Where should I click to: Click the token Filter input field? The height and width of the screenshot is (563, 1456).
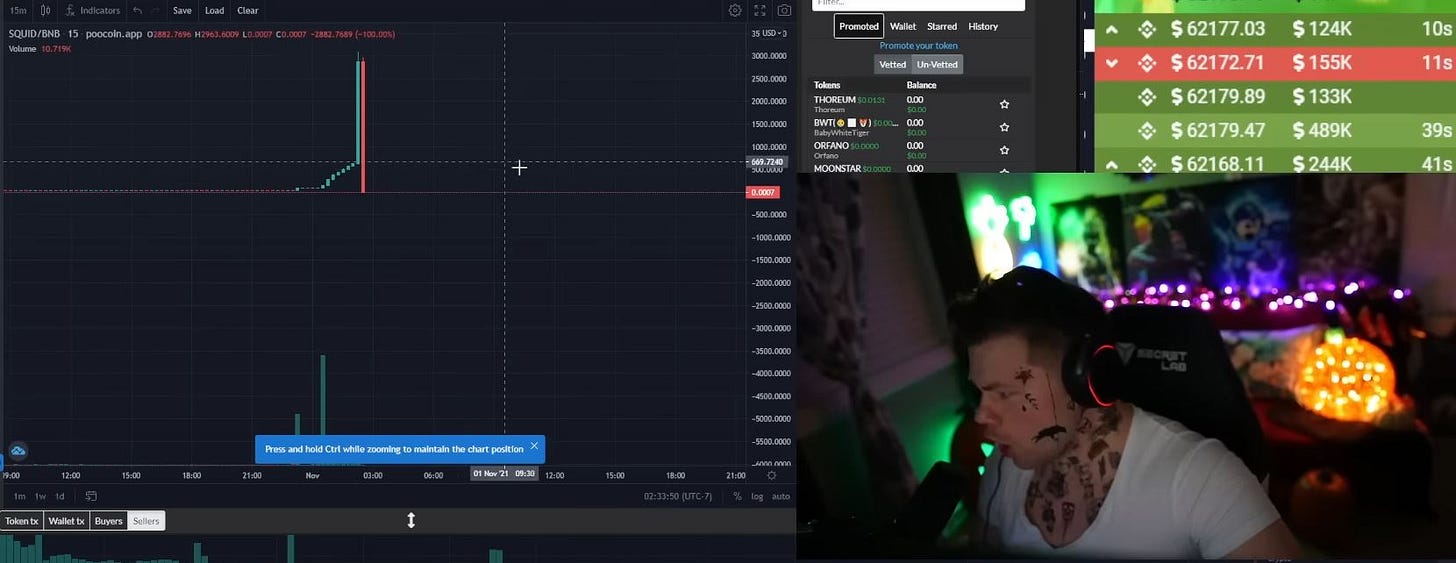tap(918, 4)
